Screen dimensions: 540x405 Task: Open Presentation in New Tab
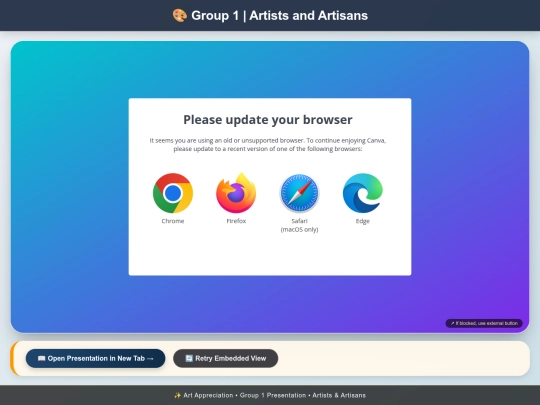[x=95, y=359]
